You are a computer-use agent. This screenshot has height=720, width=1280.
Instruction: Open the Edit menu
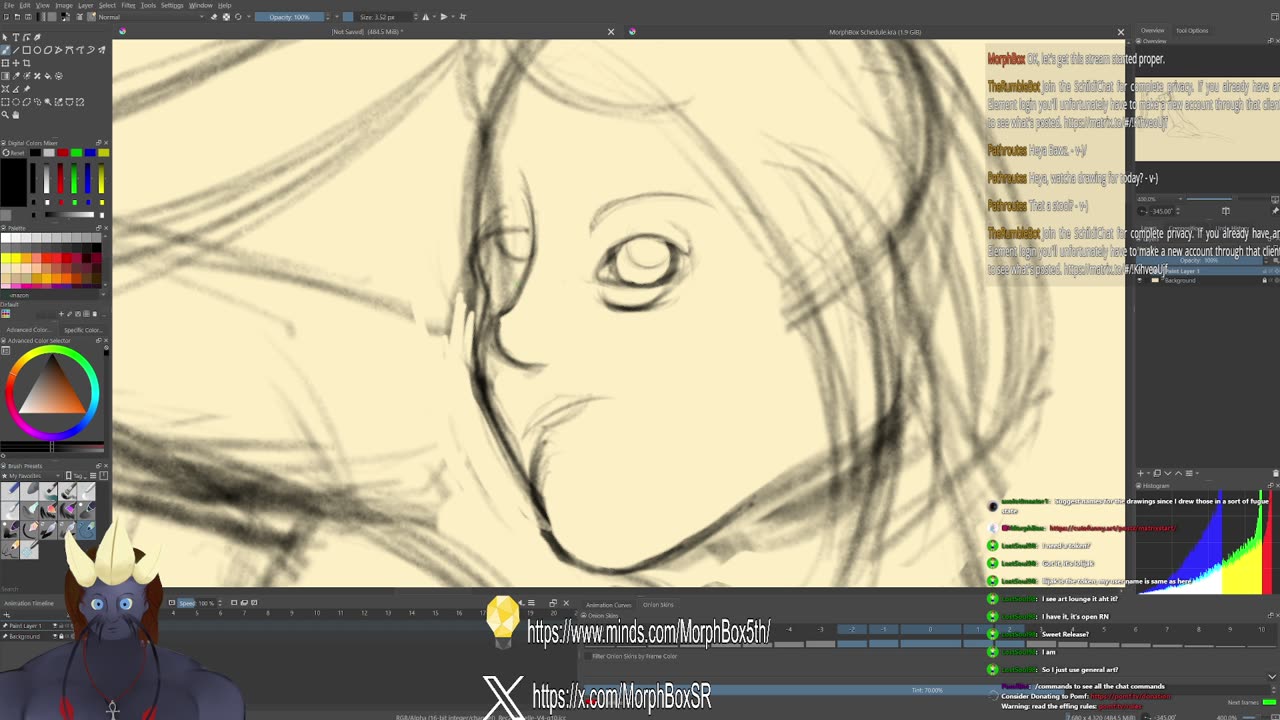25,5
